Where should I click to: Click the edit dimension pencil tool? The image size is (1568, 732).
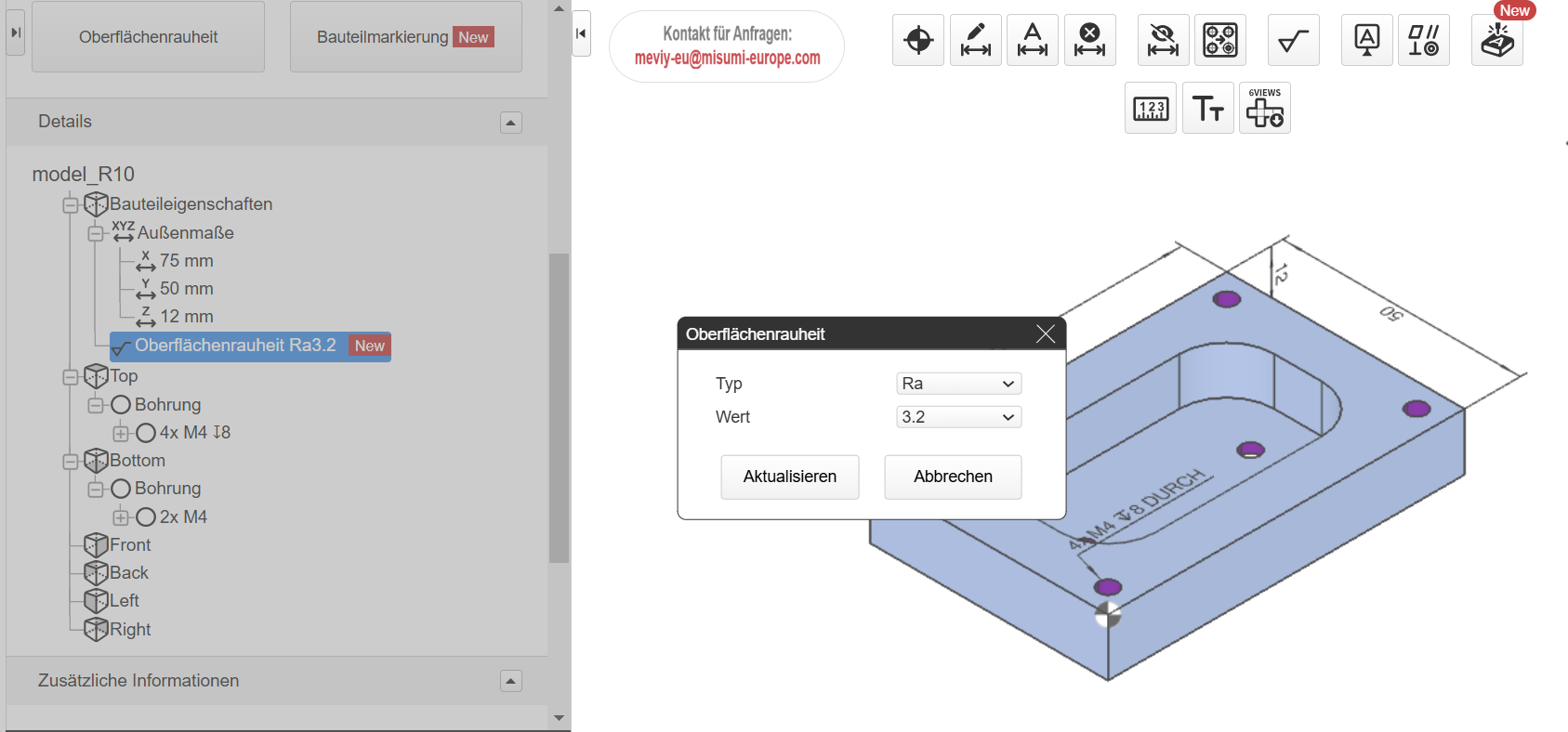[x=976, y=40]
